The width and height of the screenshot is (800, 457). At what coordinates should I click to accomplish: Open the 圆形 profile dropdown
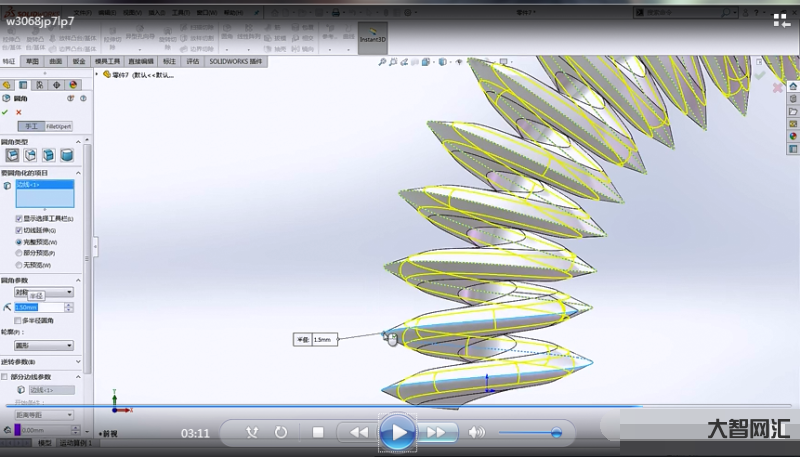pyautogui.click(x=42, y=345)
